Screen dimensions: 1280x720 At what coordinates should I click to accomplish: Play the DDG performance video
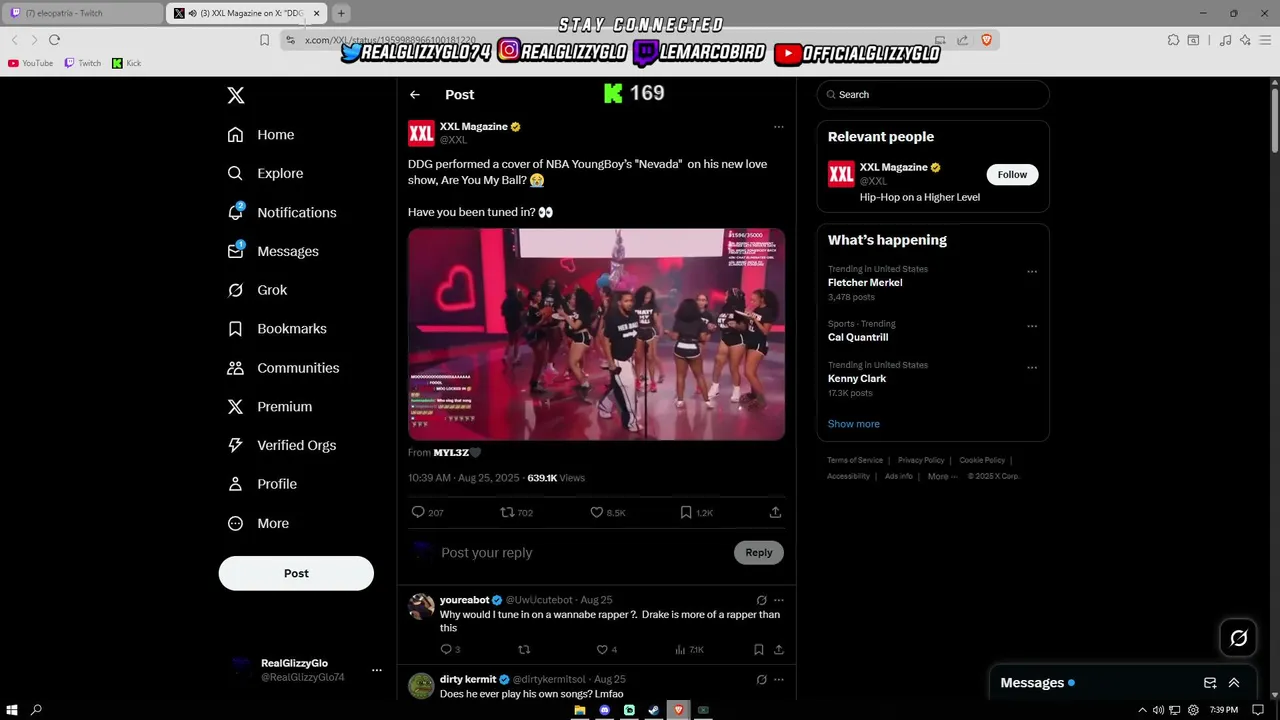596,334
